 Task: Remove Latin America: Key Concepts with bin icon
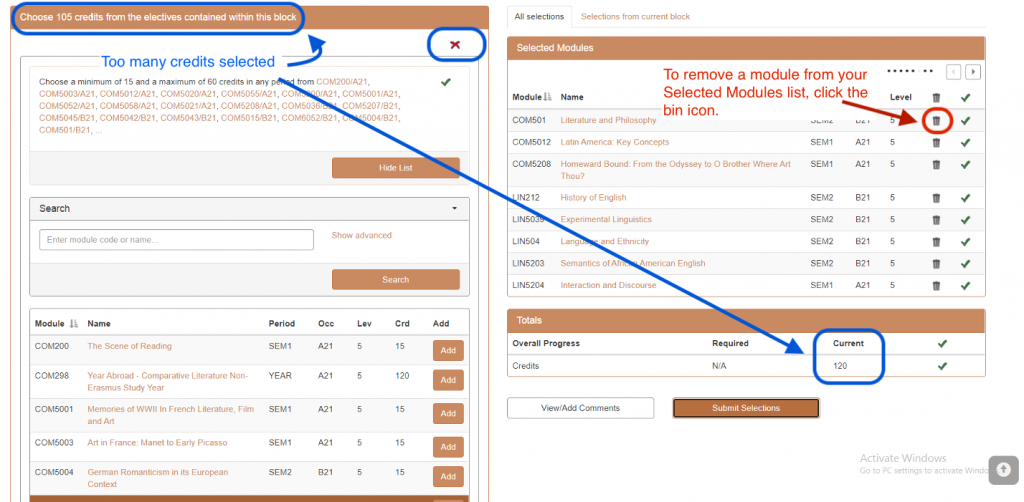click(x=936, y=142)
